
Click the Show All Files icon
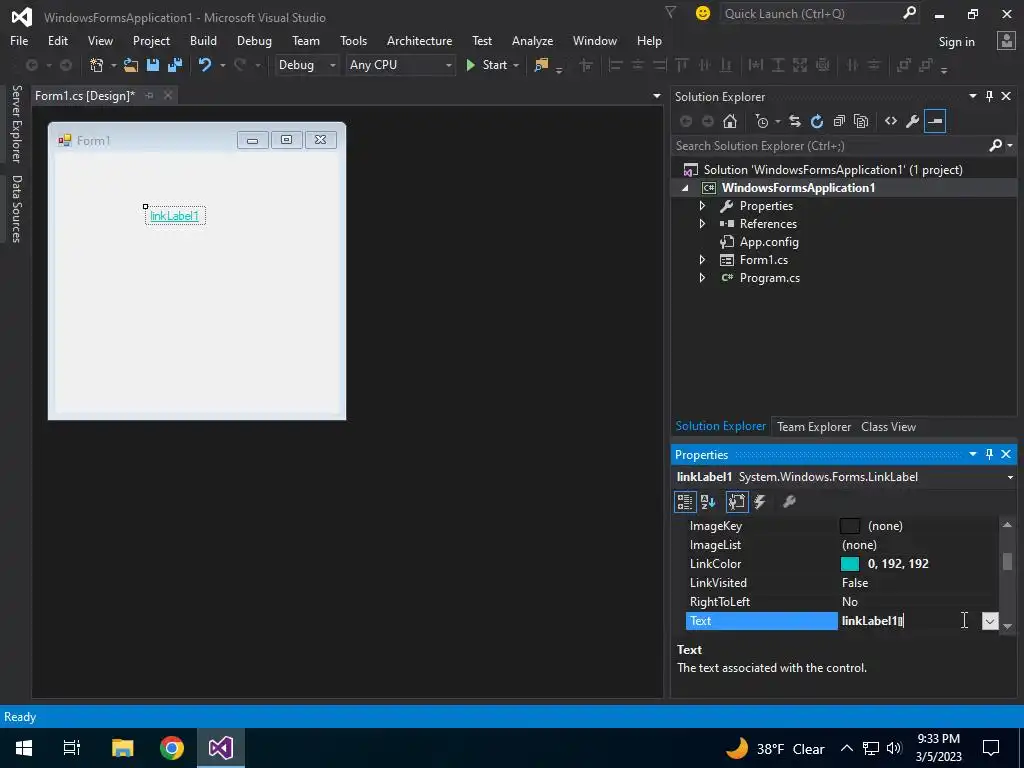pos(861,121)
